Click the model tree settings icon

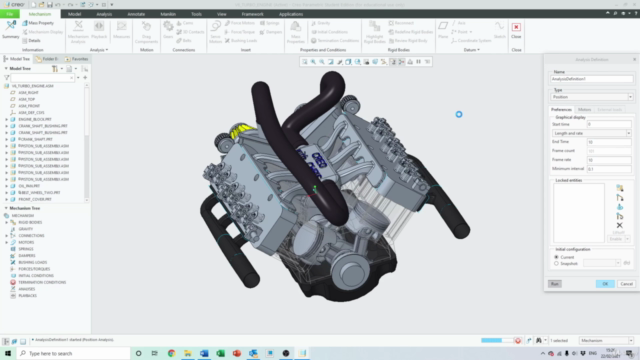[55, 69]
